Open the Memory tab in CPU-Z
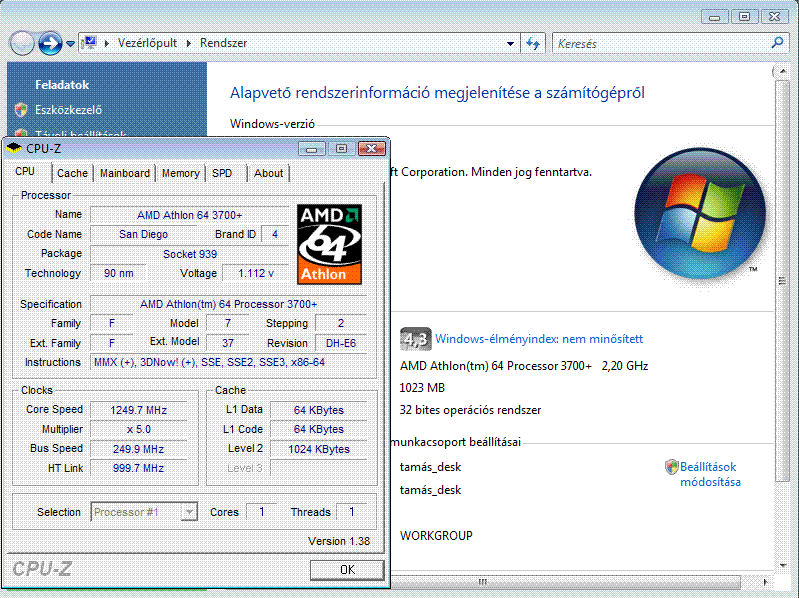Screen dimensions: 799x598 (x=180, y=173)
